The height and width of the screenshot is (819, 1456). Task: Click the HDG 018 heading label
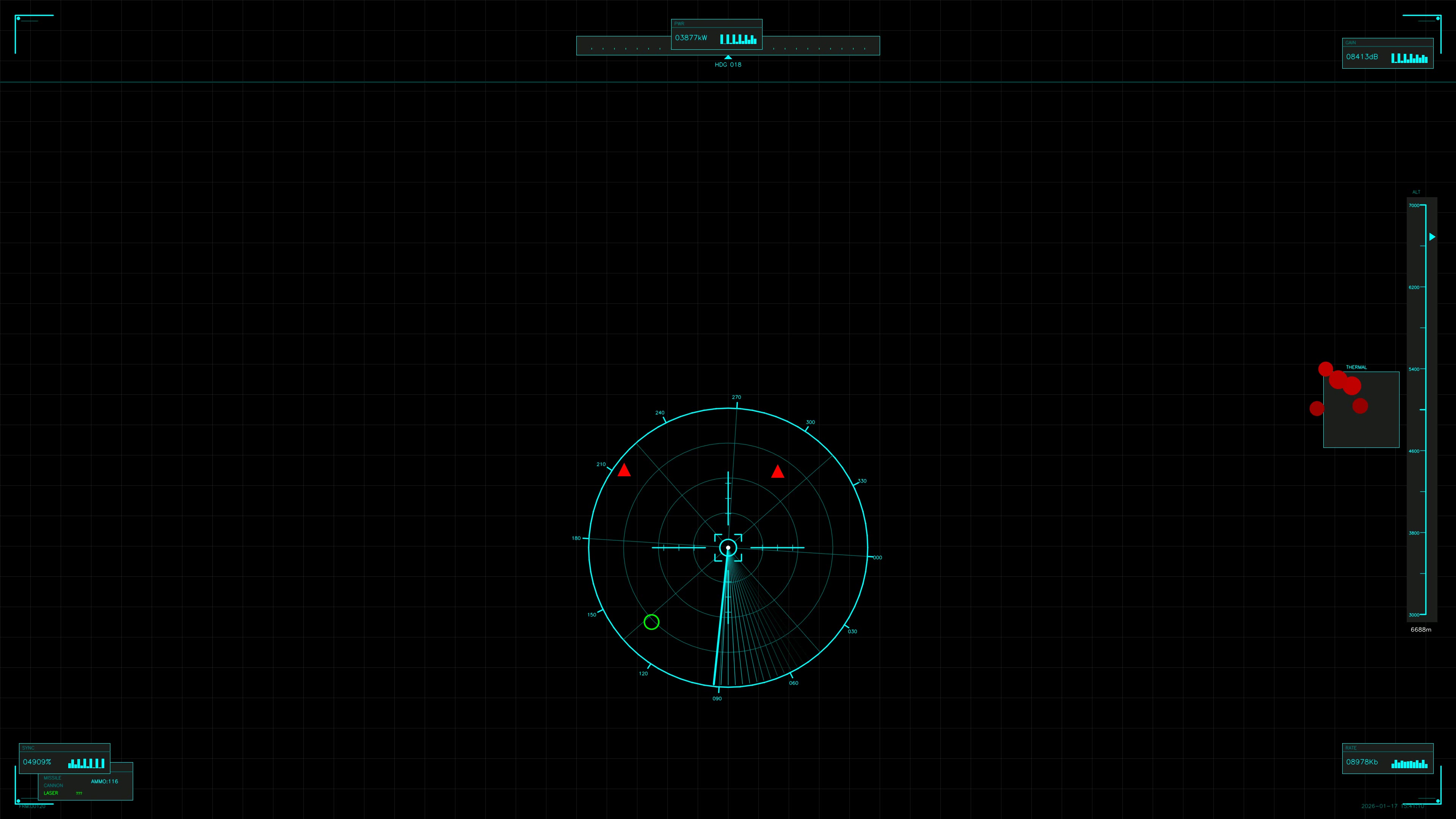coord(728,64)
